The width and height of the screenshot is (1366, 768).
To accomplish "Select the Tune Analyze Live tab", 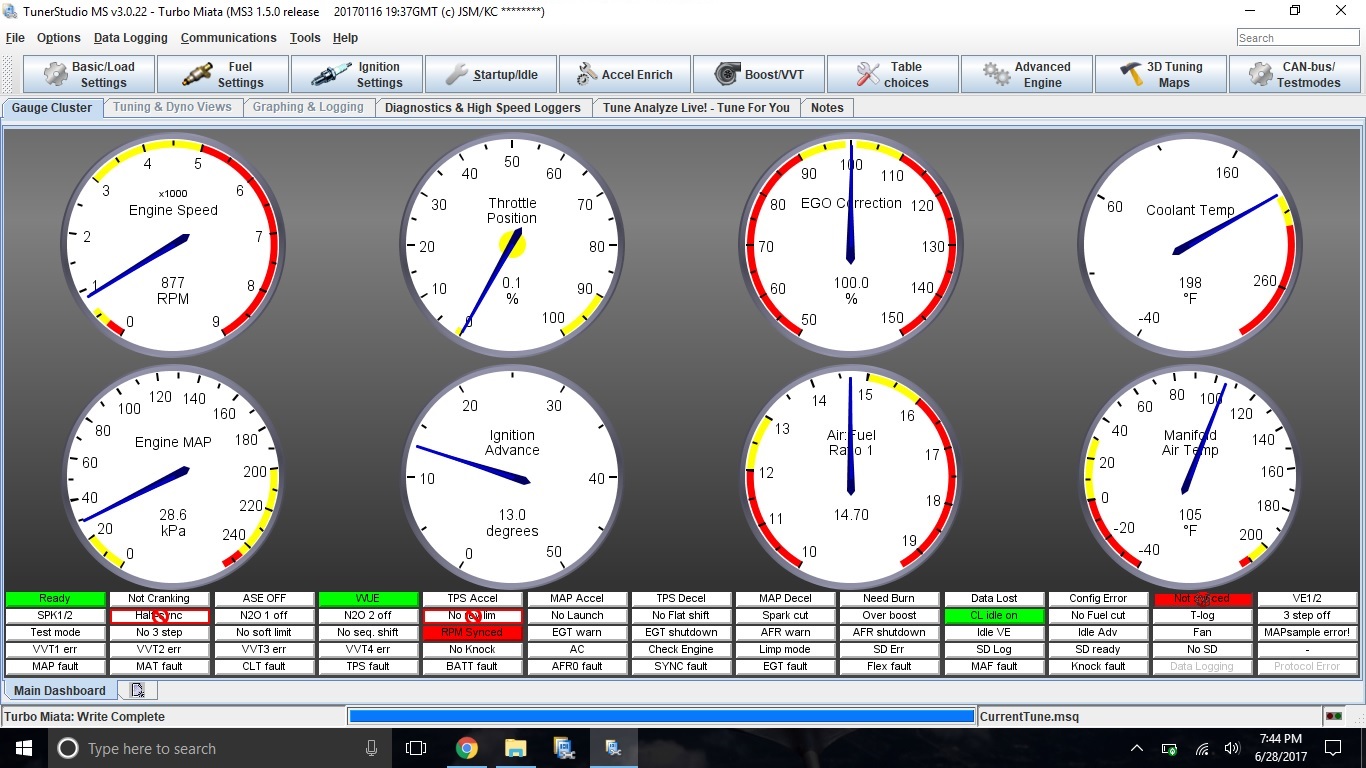I will (x=696, y=108).
